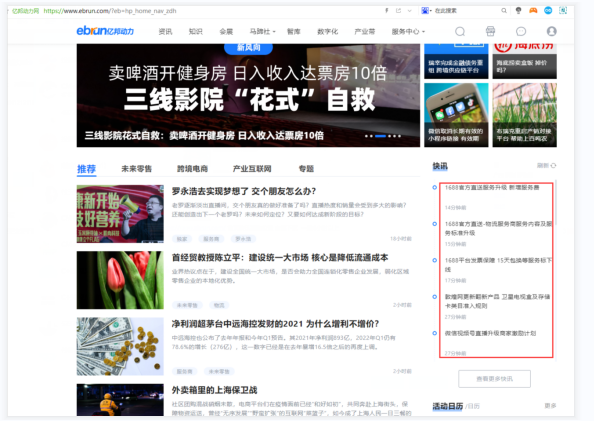Open the 产业带 navigation menu item
The height and width of the screenshot is (421, 594).
tap(364, 31)
